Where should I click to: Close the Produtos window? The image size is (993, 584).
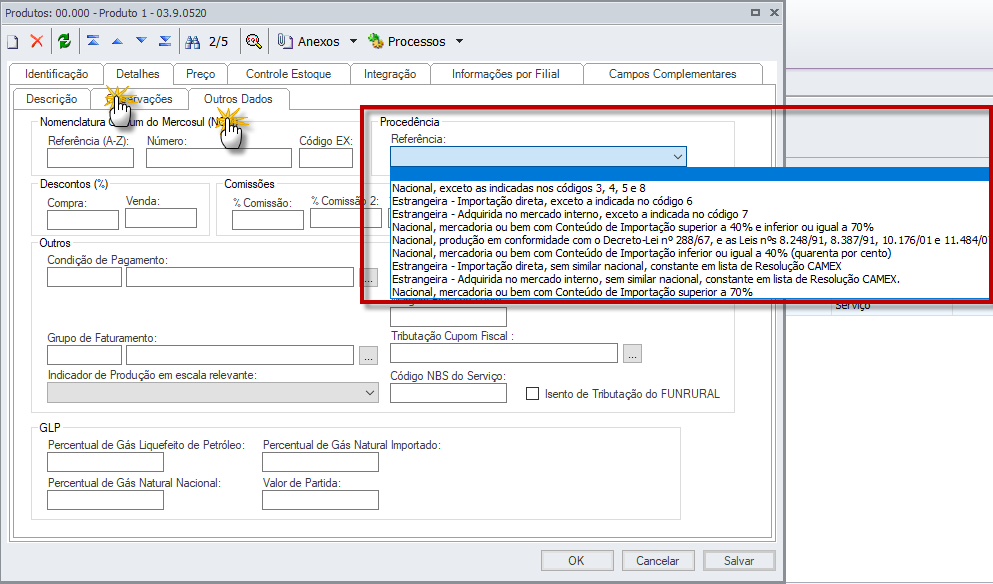pyautogui.click(x=774, y=13)
